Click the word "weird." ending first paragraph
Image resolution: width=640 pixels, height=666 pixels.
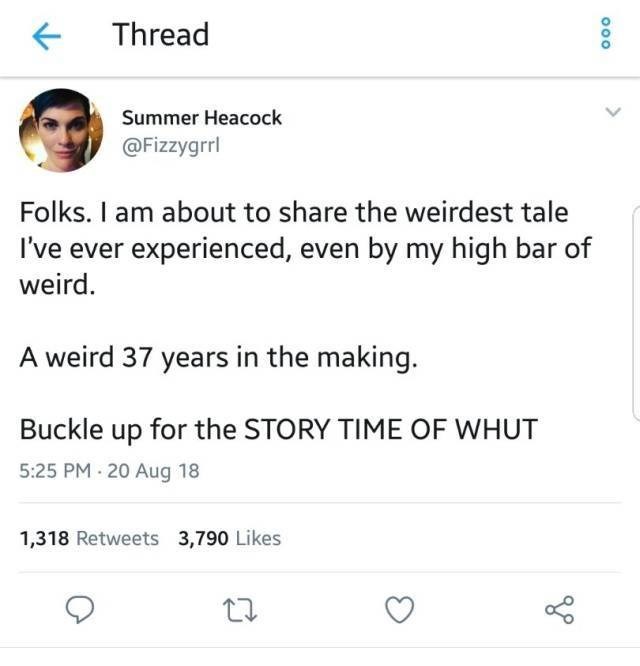[58, 286]
